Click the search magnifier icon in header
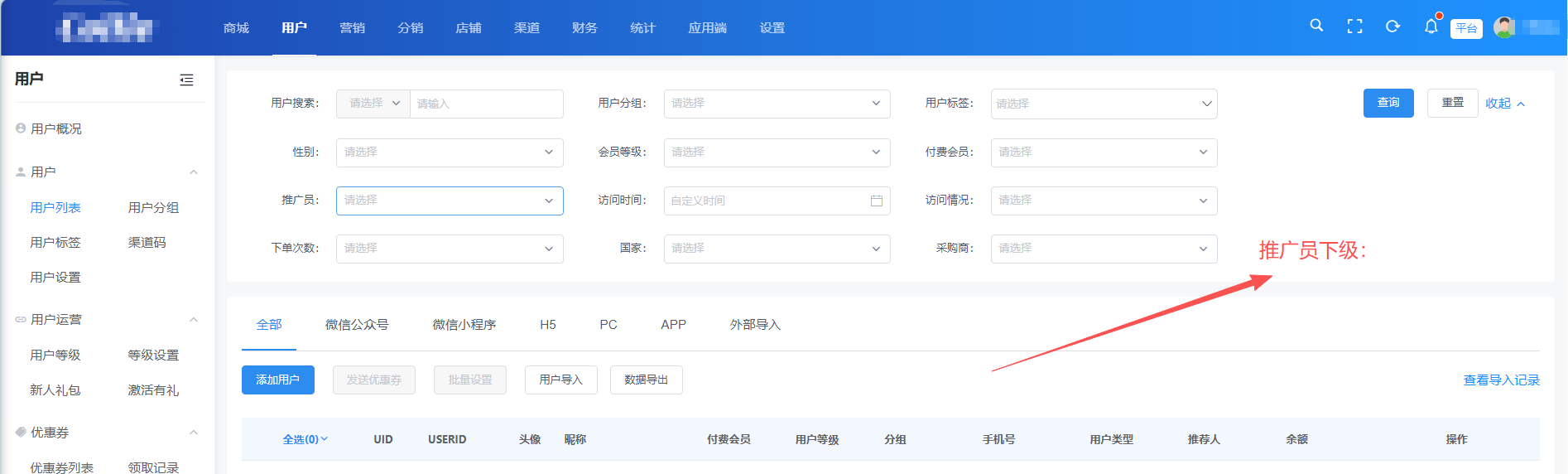 pos(1316,27)
